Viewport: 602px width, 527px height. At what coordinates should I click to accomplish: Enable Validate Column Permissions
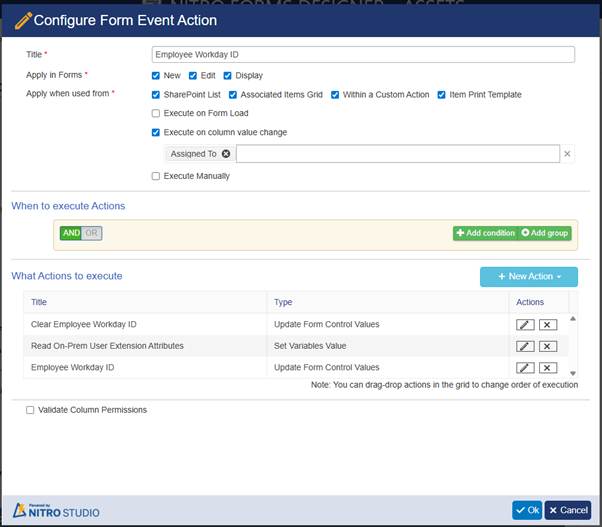point(30,410)
